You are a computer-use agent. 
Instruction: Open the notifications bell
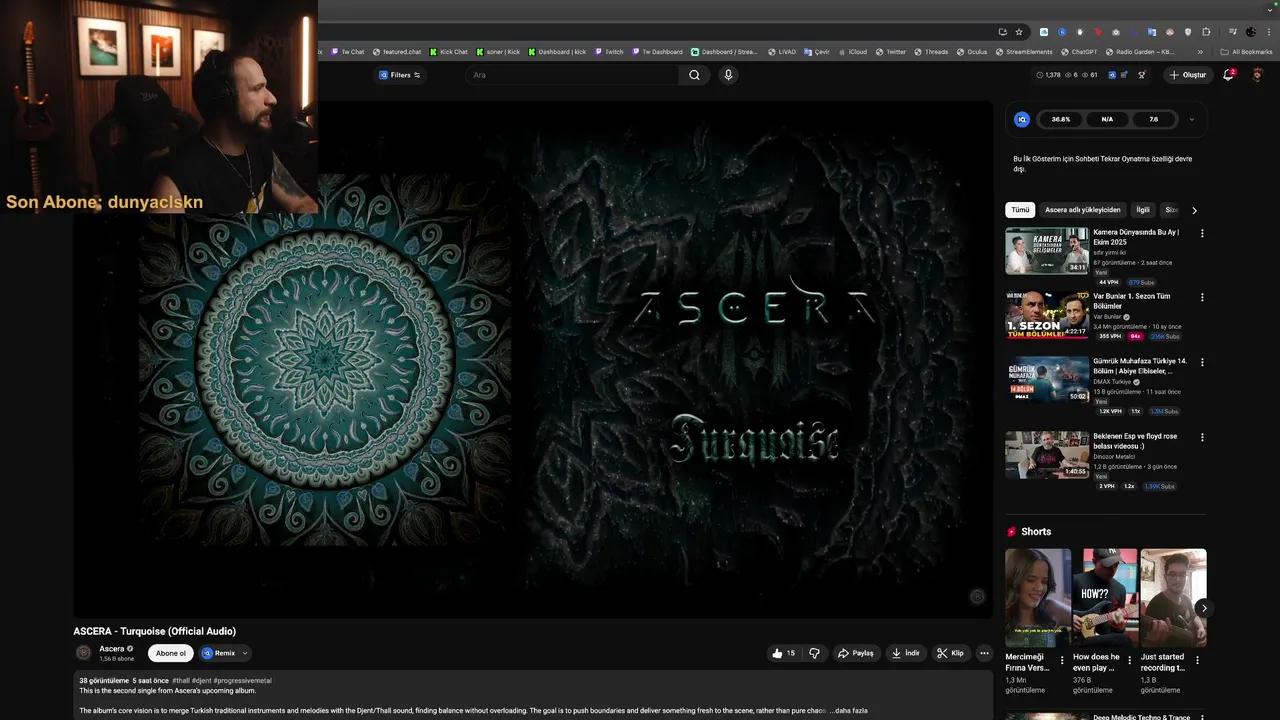point(1229,75)
